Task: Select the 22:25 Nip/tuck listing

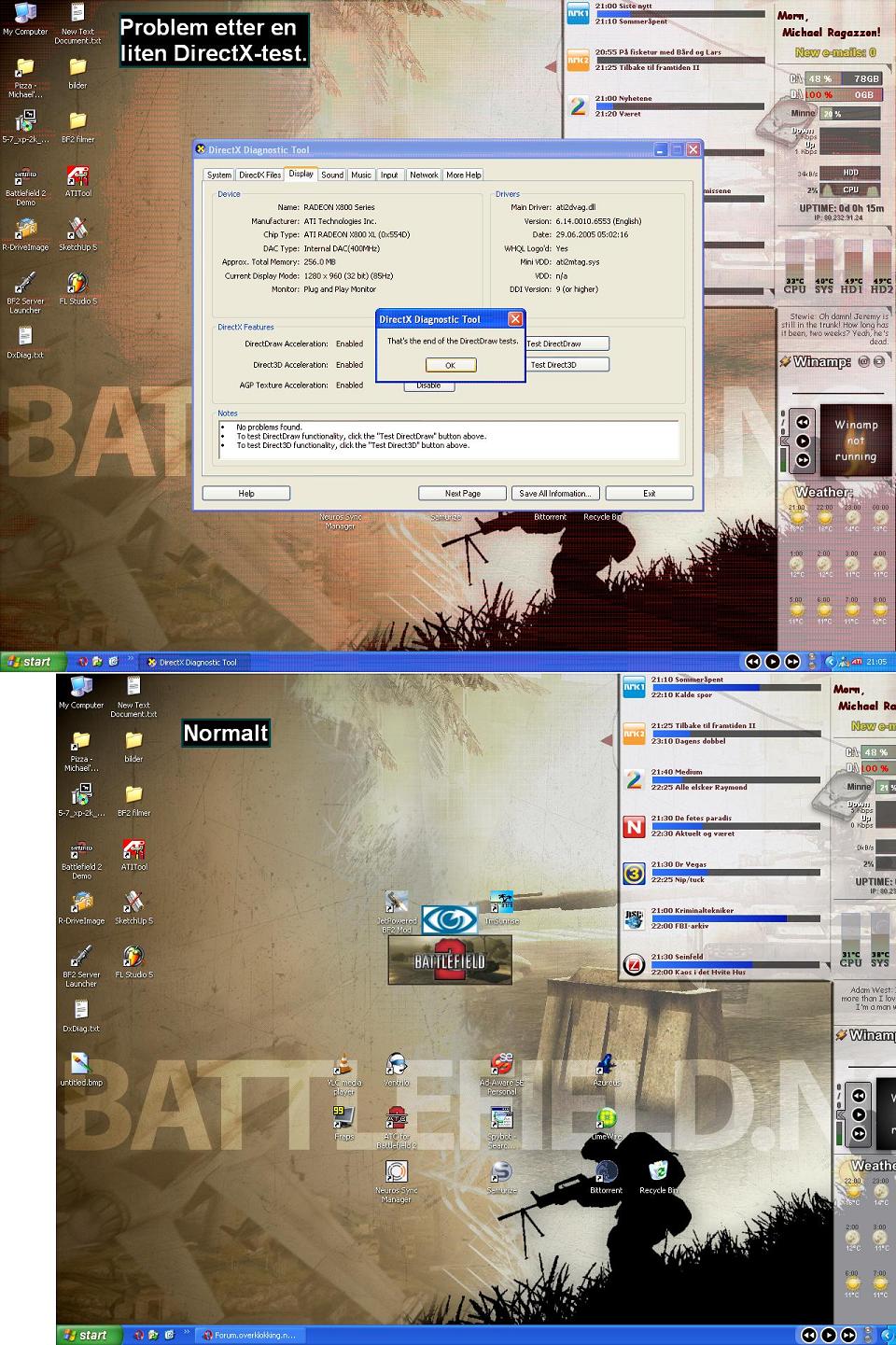Action: point(679,879)
